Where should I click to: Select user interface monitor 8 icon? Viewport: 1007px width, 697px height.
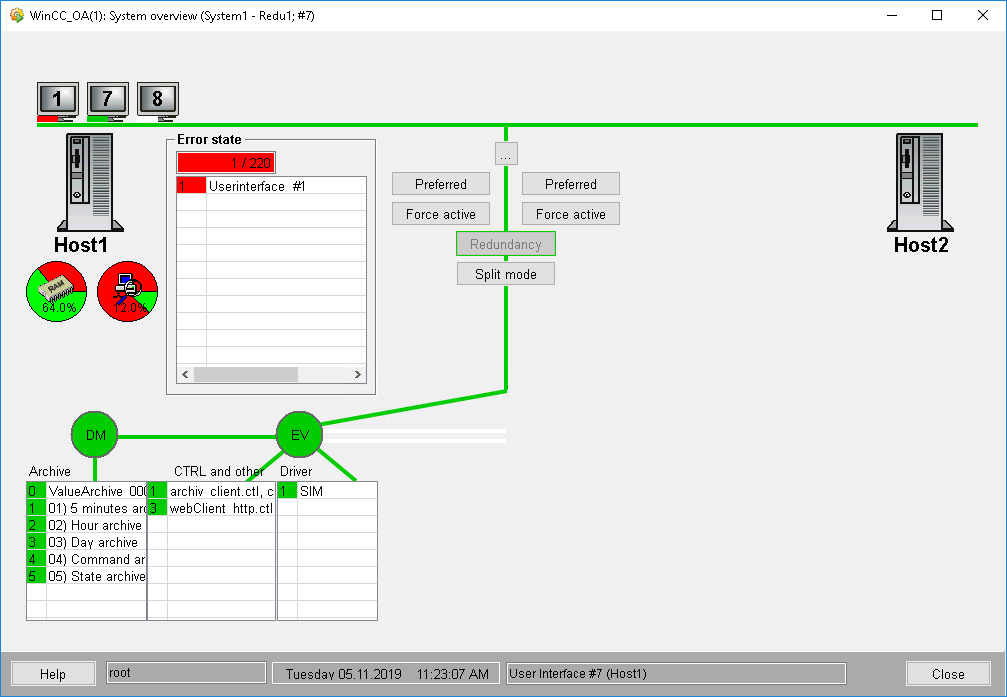[x=158, y=101]
